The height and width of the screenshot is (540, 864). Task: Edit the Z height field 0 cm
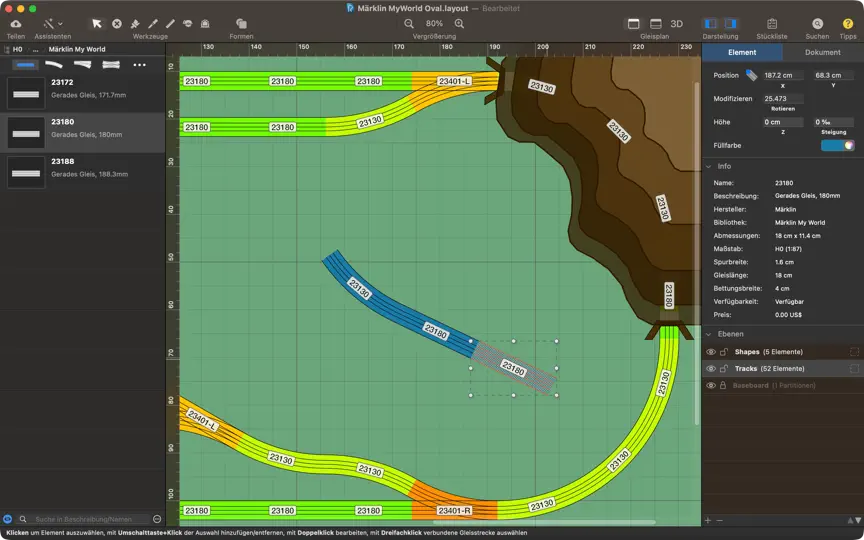(782, 122)
